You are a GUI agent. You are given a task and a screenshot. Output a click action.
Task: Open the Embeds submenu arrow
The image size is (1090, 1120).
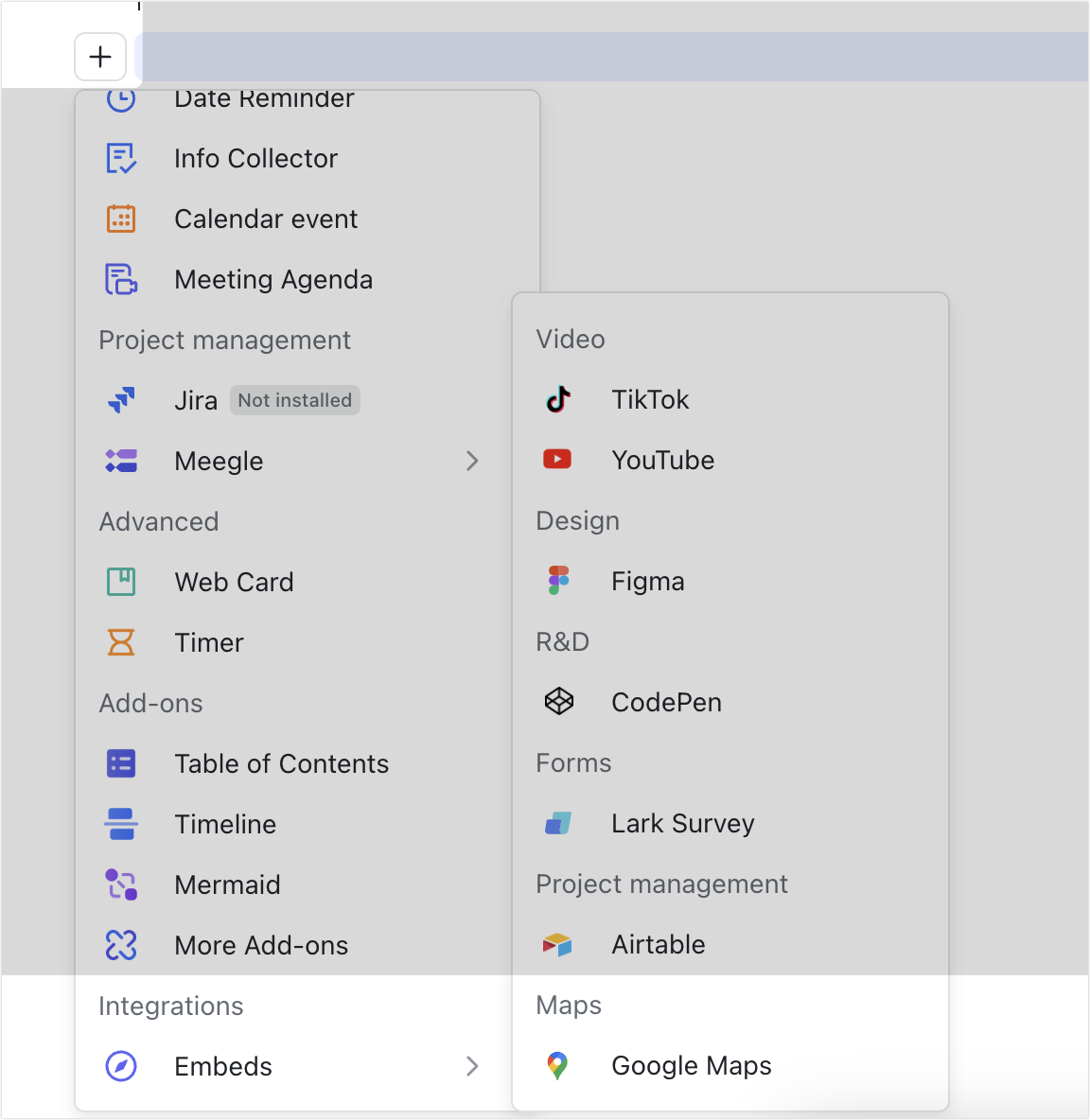[x=472, y=1066]
